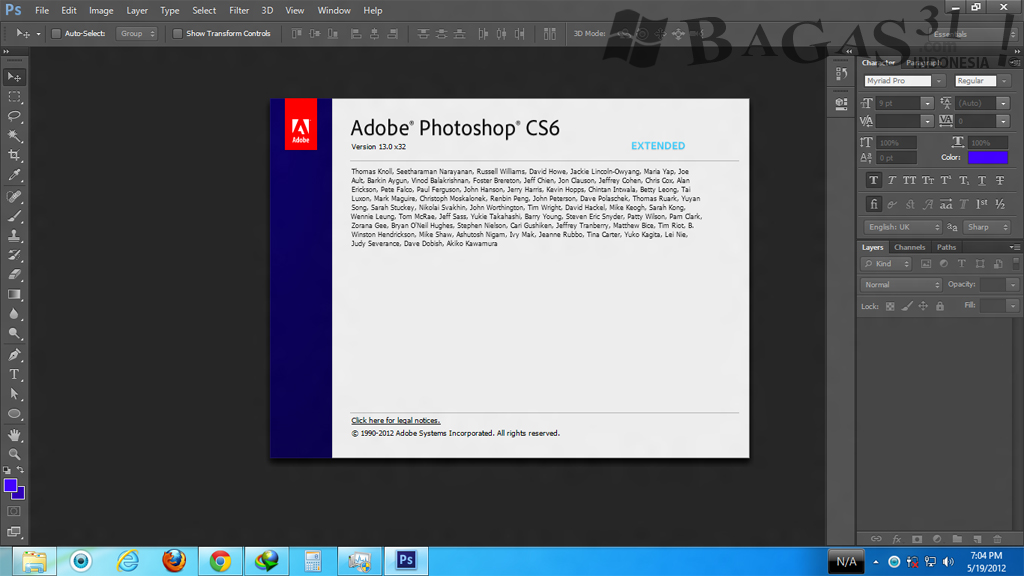
Task: Select the Dodge tool
Action: coord(14,334)
